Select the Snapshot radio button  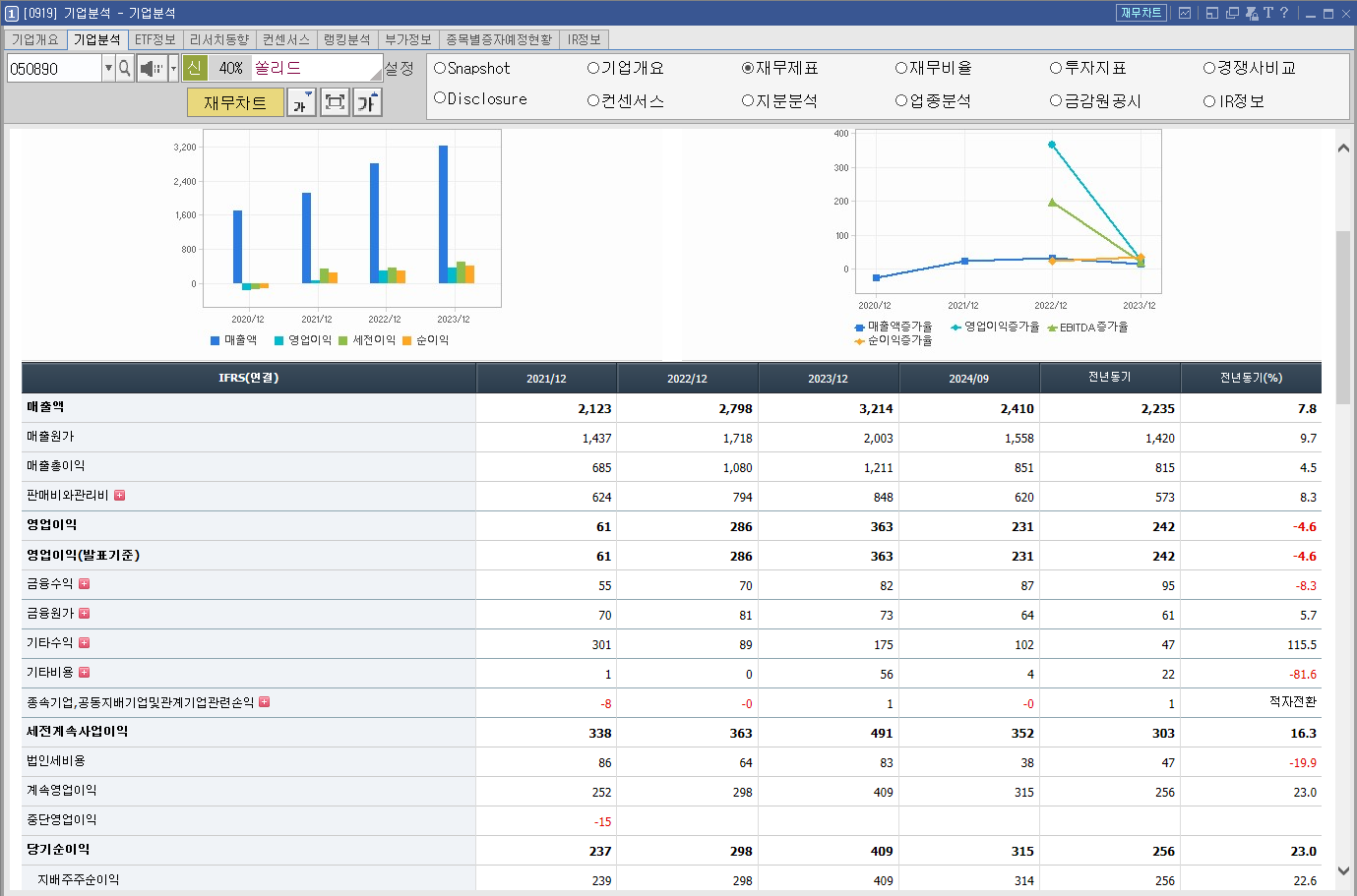(x=441, y=69)
